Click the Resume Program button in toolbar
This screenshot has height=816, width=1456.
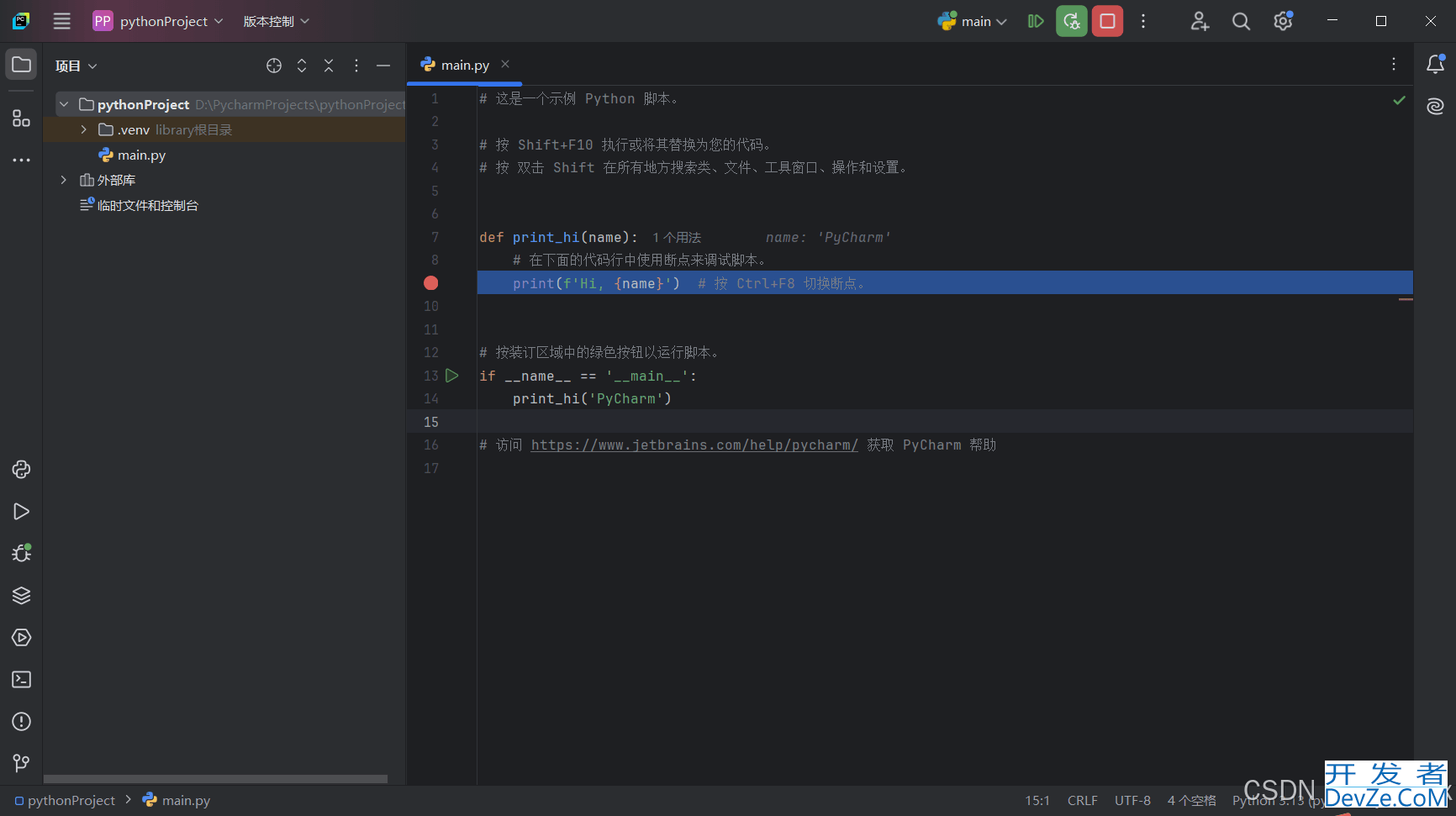[1036, 21]
